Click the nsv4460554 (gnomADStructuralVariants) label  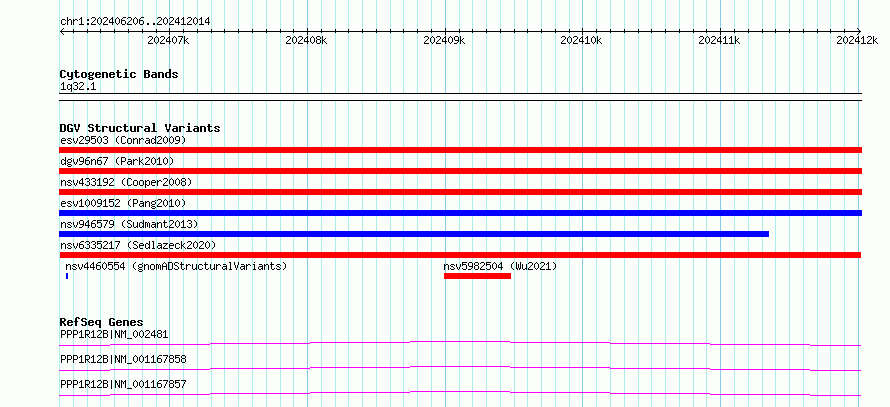pyautogui.click(x=176, y=266)
